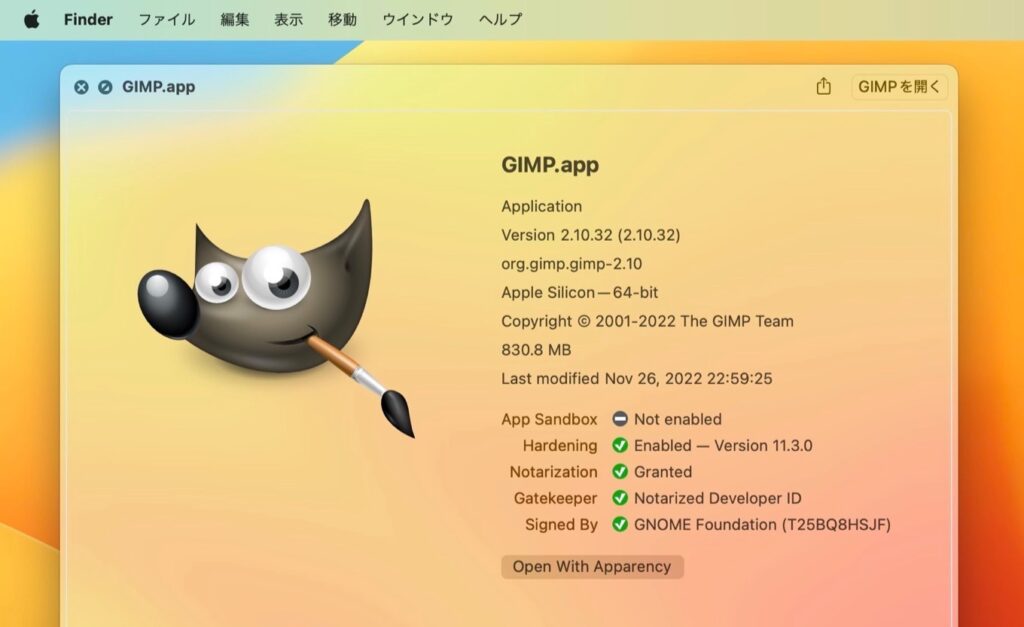1024x627 pixels.
Task: Click the GIMP.app window title
Action: [160, 86]
